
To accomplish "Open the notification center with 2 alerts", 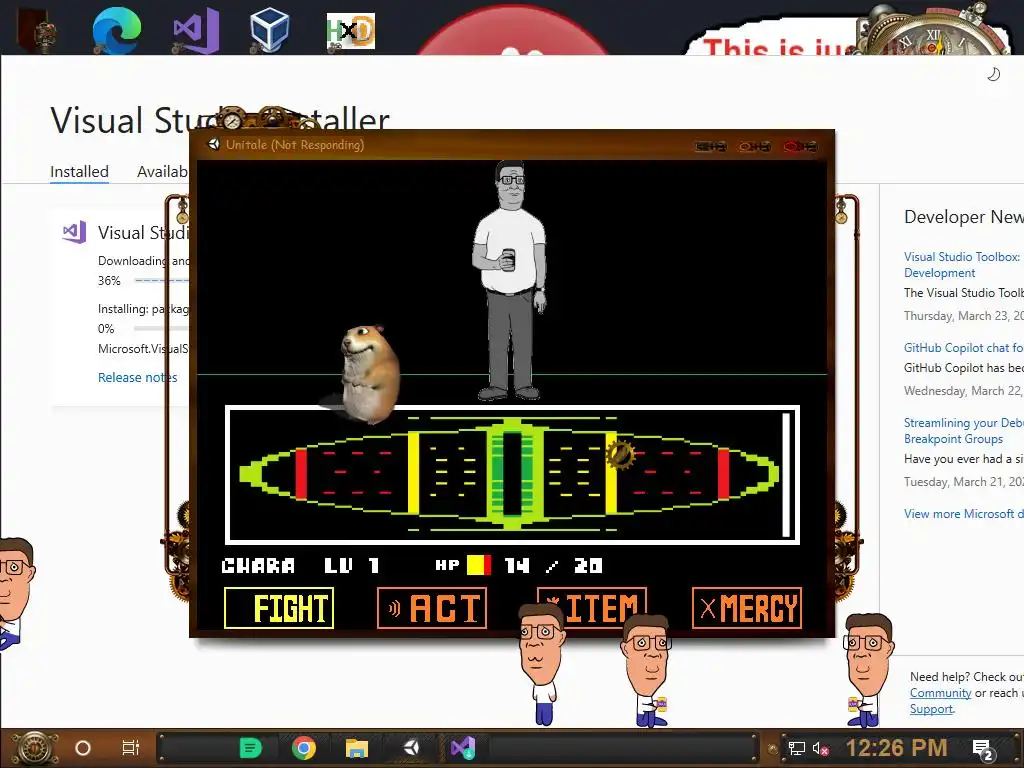I will [983, 750].
